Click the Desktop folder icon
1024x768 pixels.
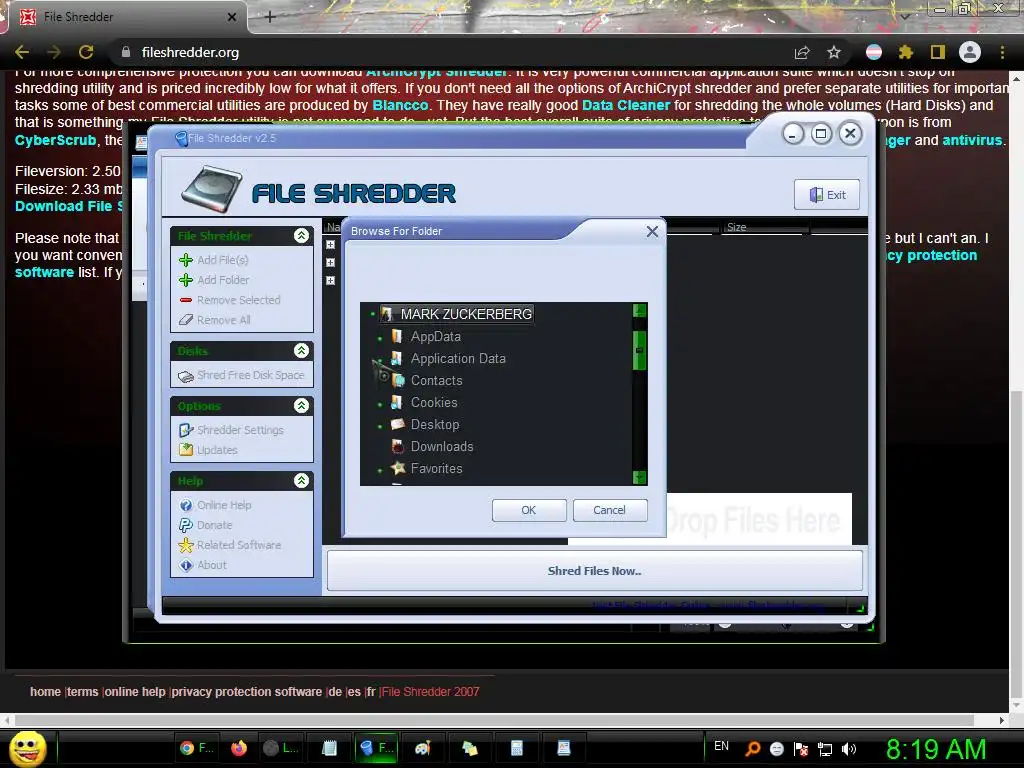397,424
